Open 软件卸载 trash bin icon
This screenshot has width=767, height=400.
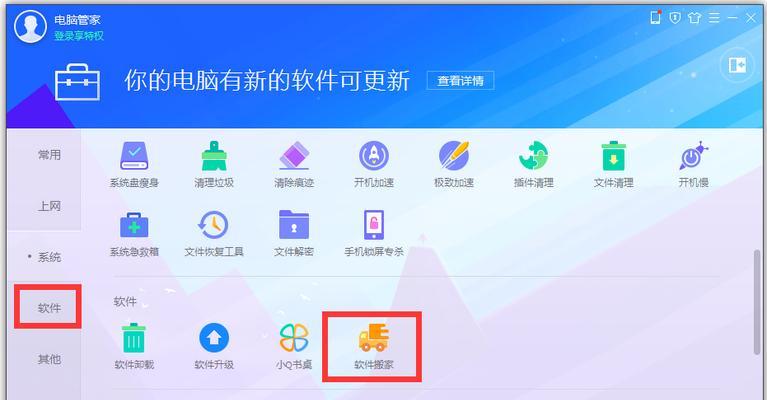134,337
